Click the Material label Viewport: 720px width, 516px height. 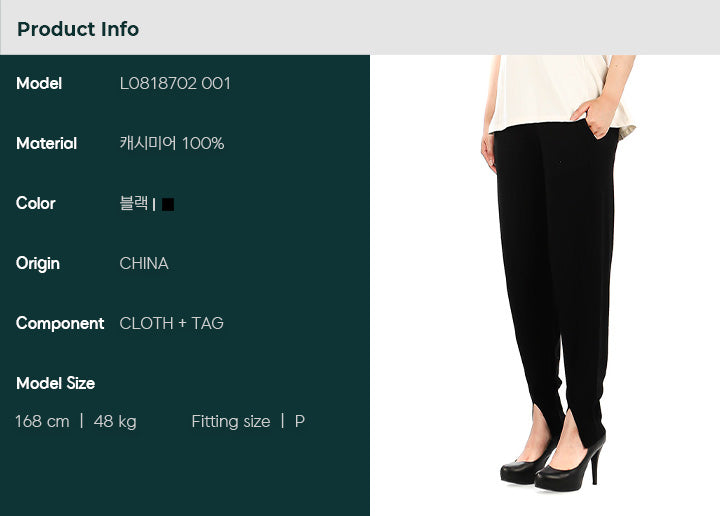46,143
